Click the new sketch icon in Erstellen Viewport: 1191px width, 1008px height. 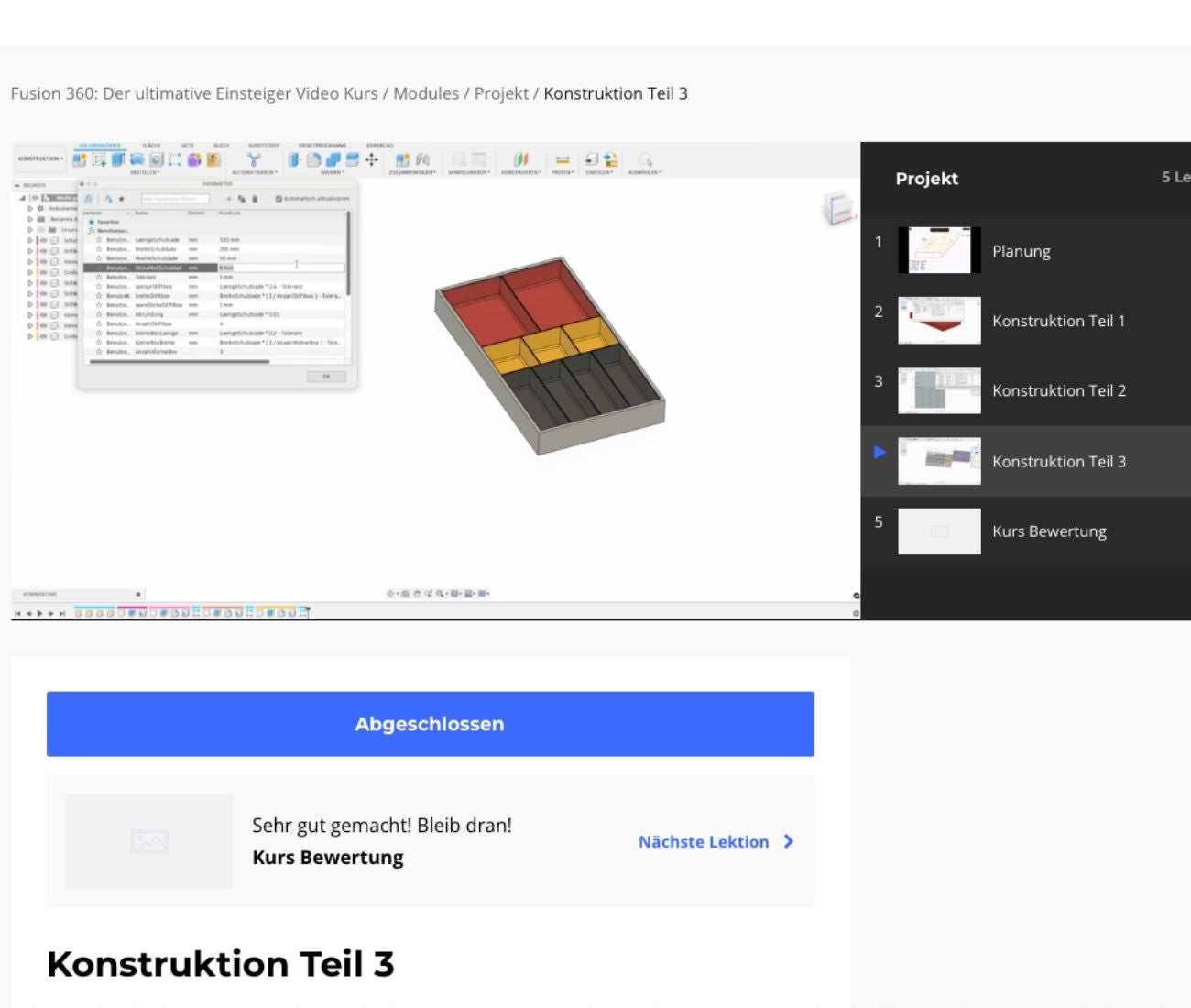pyautogui.click(x=80, y=159)
